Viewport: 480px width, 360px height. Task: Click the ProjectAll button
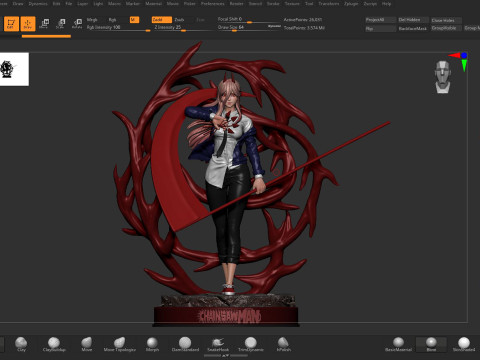click(381, 20)
